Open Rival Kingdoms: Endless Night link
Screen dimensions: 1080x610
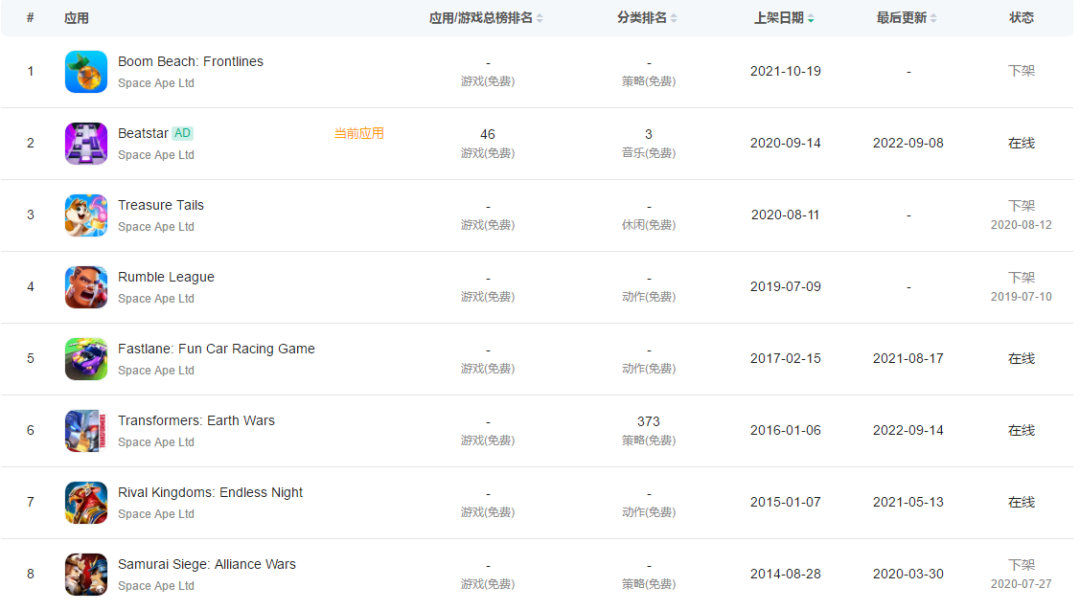click(x=210, y=492)
